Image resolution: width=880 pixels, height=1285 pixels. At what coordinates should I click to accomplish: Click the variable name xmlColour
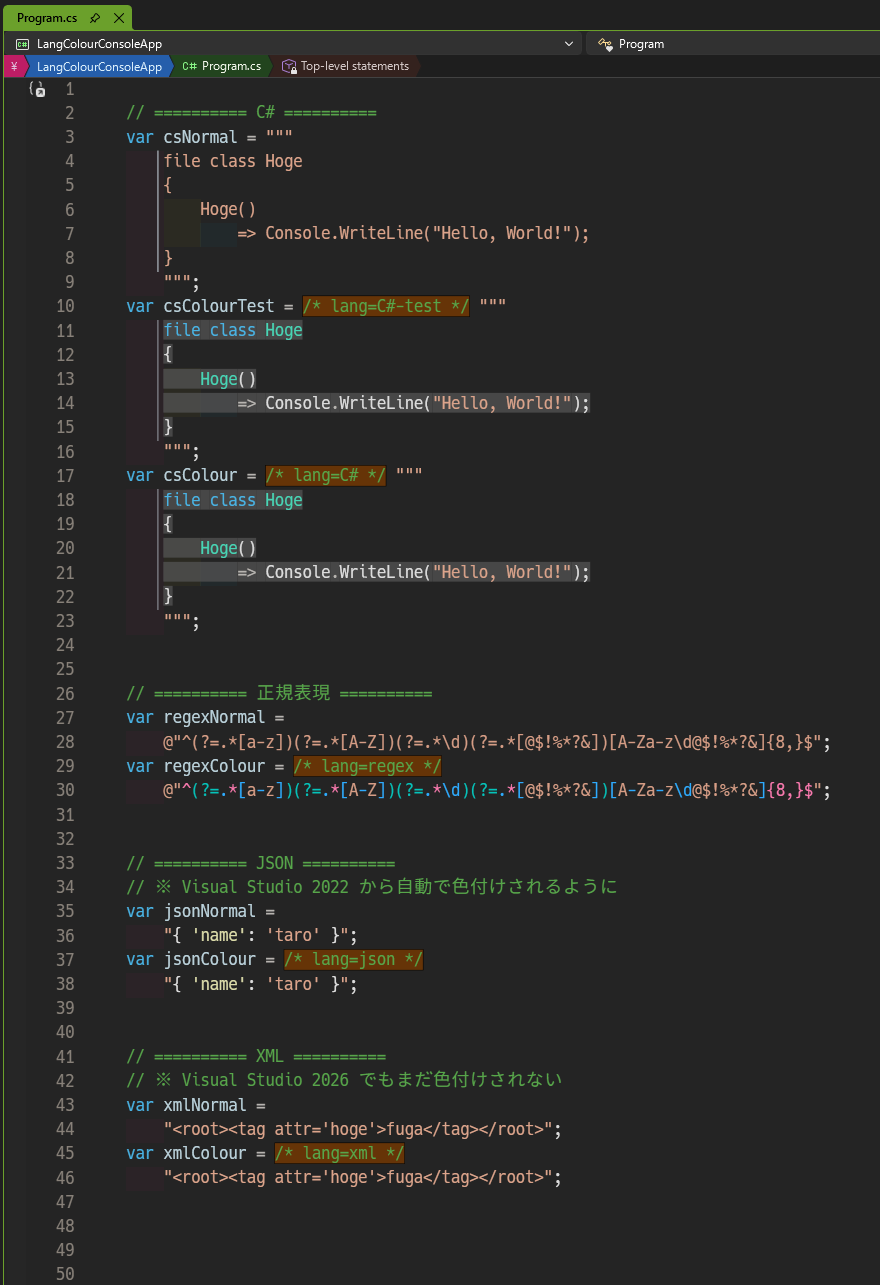click(205, 1153)
